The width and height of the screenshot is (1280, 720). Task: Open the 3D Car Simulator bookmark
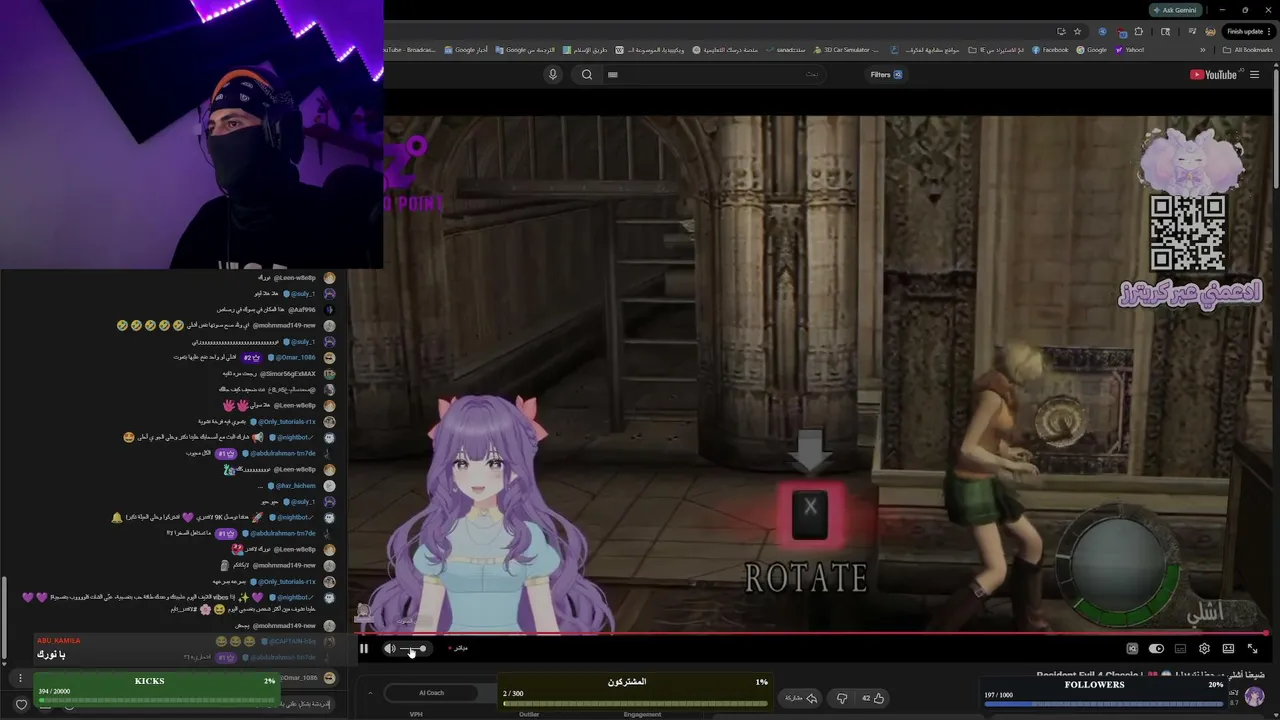pos(845,50)
